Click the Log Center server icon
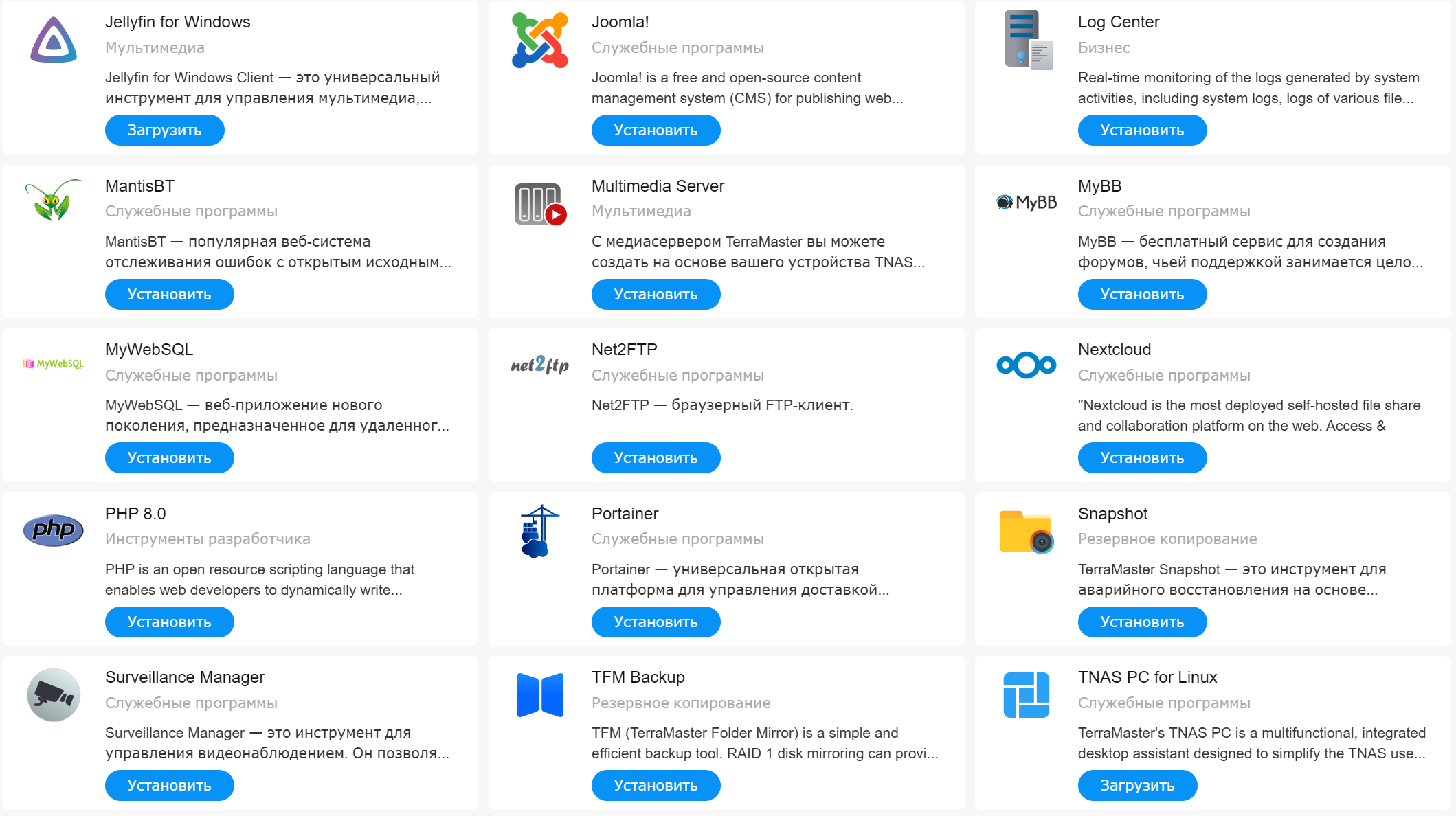The width and height of the screenshot is (1456, 816). (1027, 40)
